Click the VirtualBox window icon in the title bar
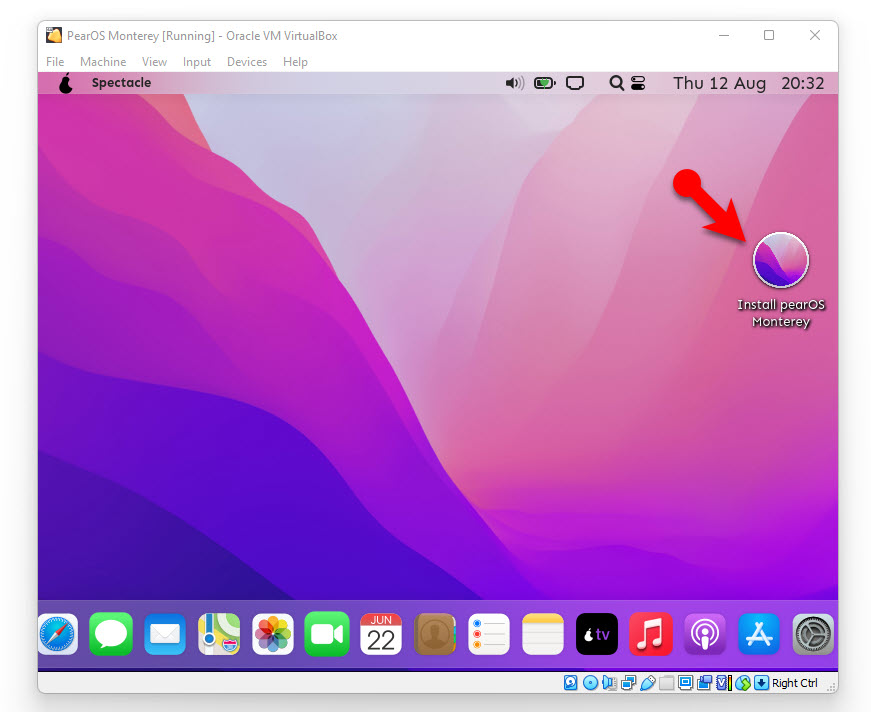The width and height of the screenshot is (871, 712). click(x=54, y=35)
